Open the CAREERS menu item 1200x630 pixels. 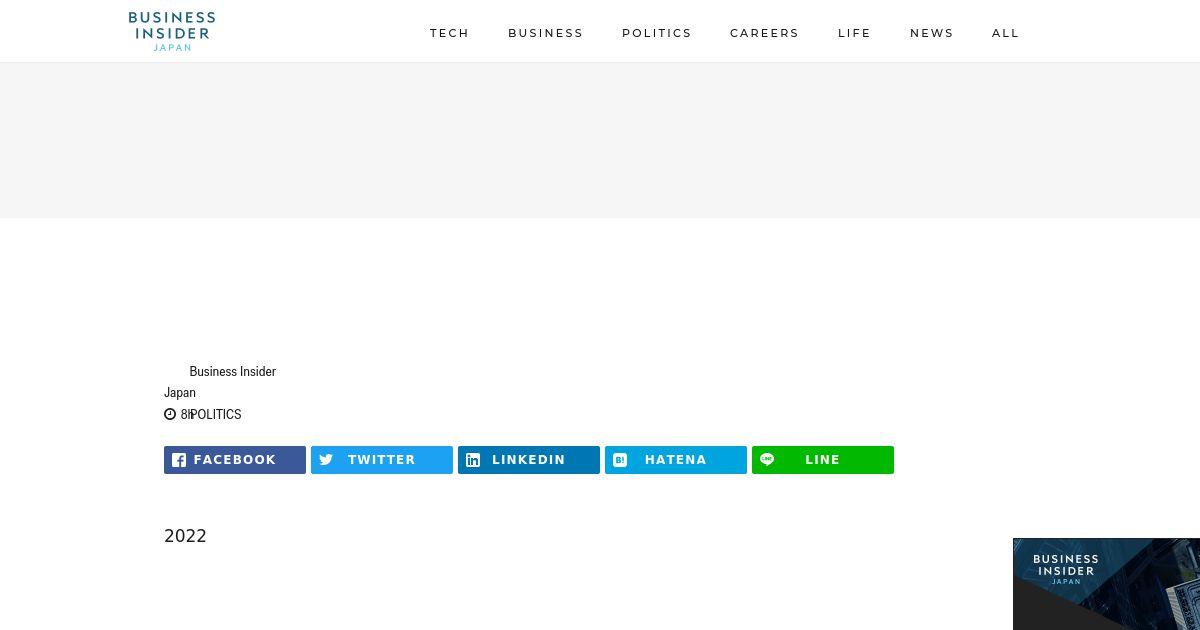click(x=764, y=33)
